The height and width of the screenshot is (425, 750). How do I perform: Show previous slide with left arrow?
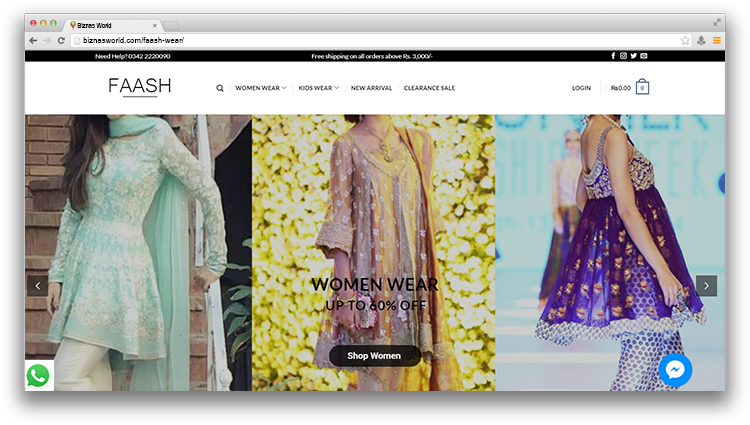click(38, 286)
